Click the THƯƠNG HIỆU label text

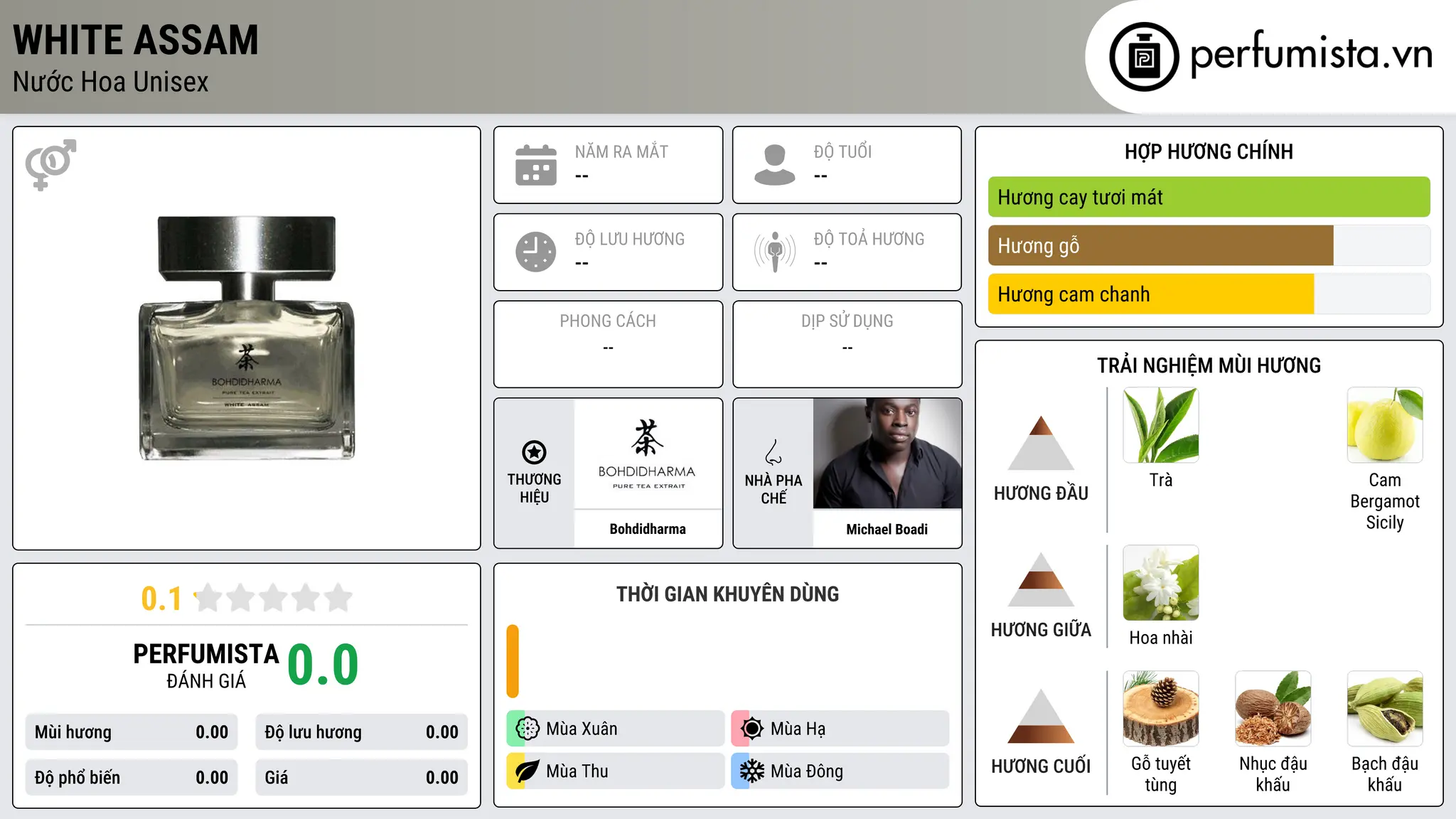click(x=534, y=488)
